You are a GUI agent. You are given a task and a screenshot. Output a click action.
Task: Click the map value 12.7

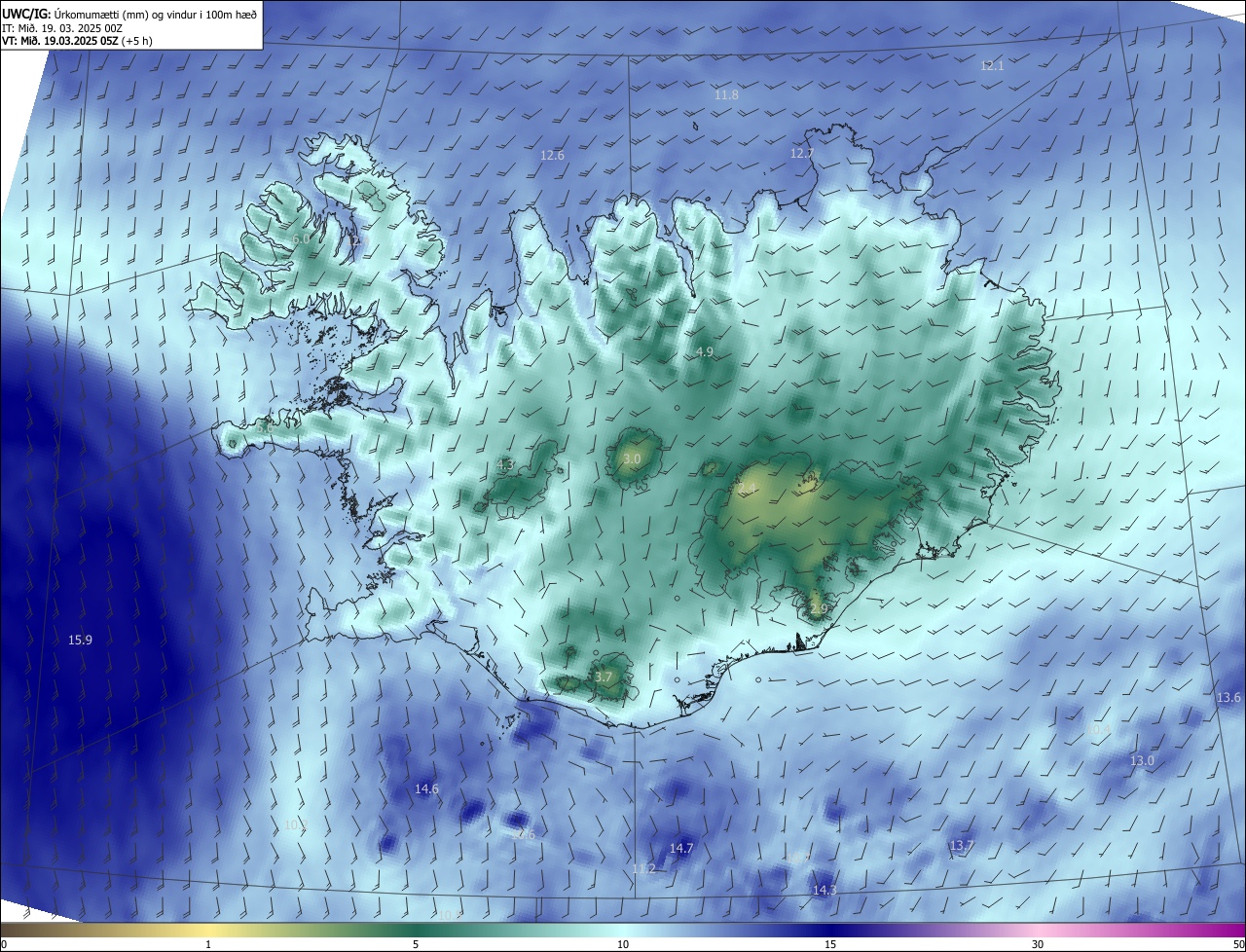coord(801,153)
